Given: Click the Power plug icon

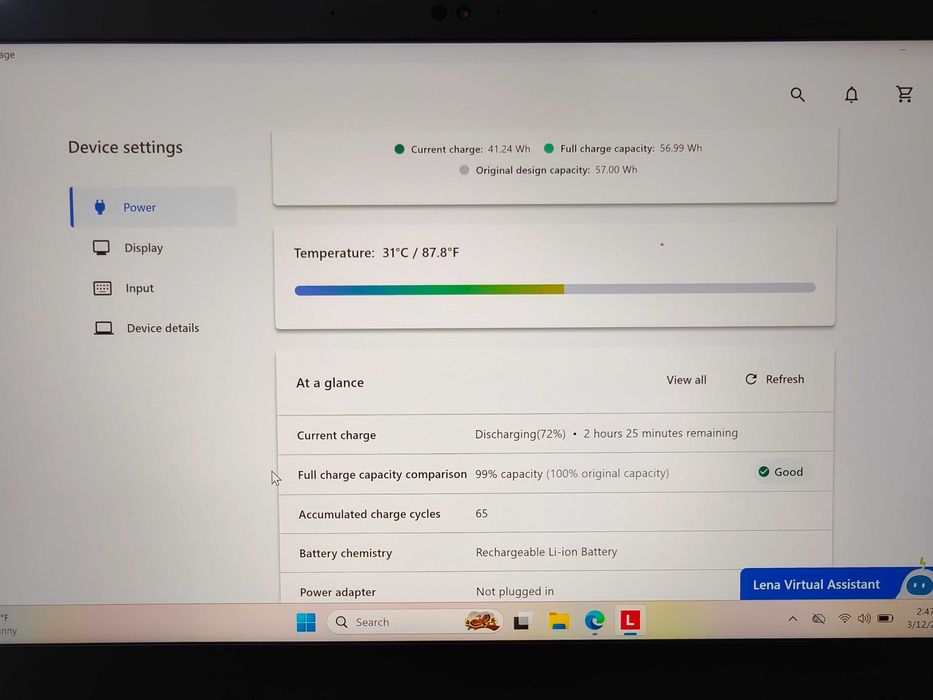Looking at the screenshot, I should (x=100, y=207).
